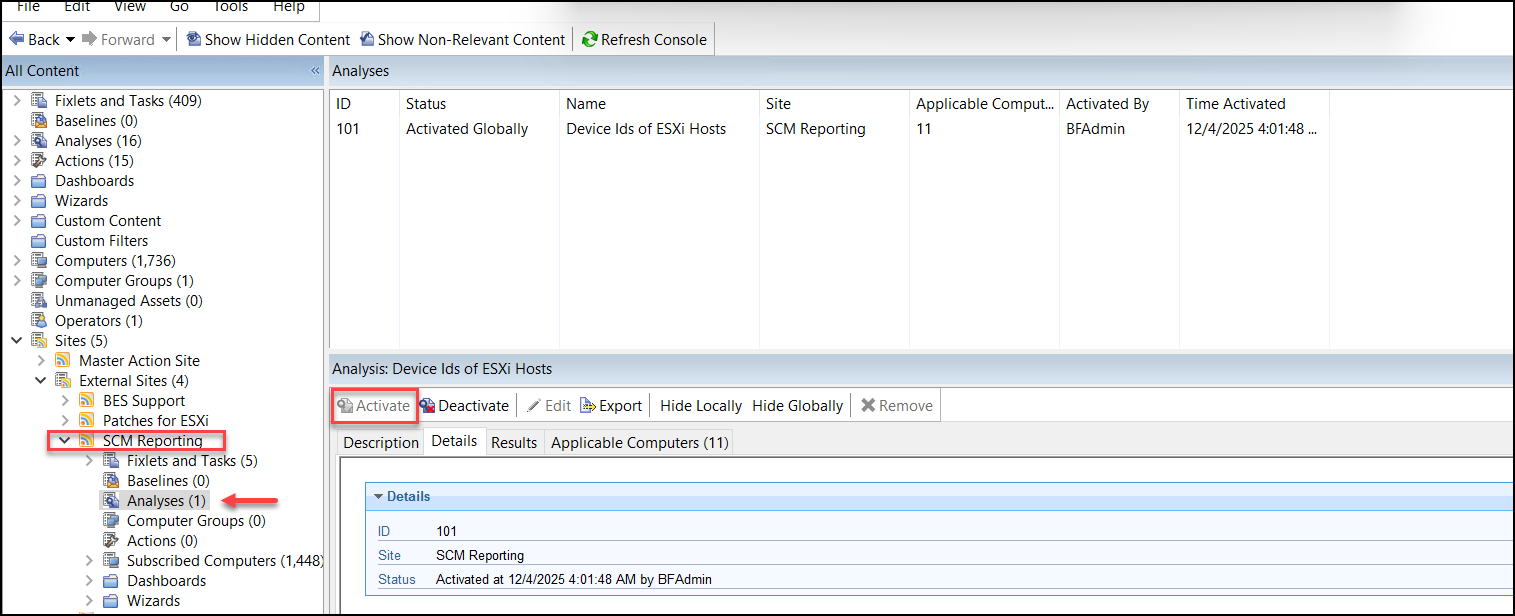Click the Back arrow icon
Image resolution: width=1515 pixels, height=616 pixels.
tap(16, 40)
